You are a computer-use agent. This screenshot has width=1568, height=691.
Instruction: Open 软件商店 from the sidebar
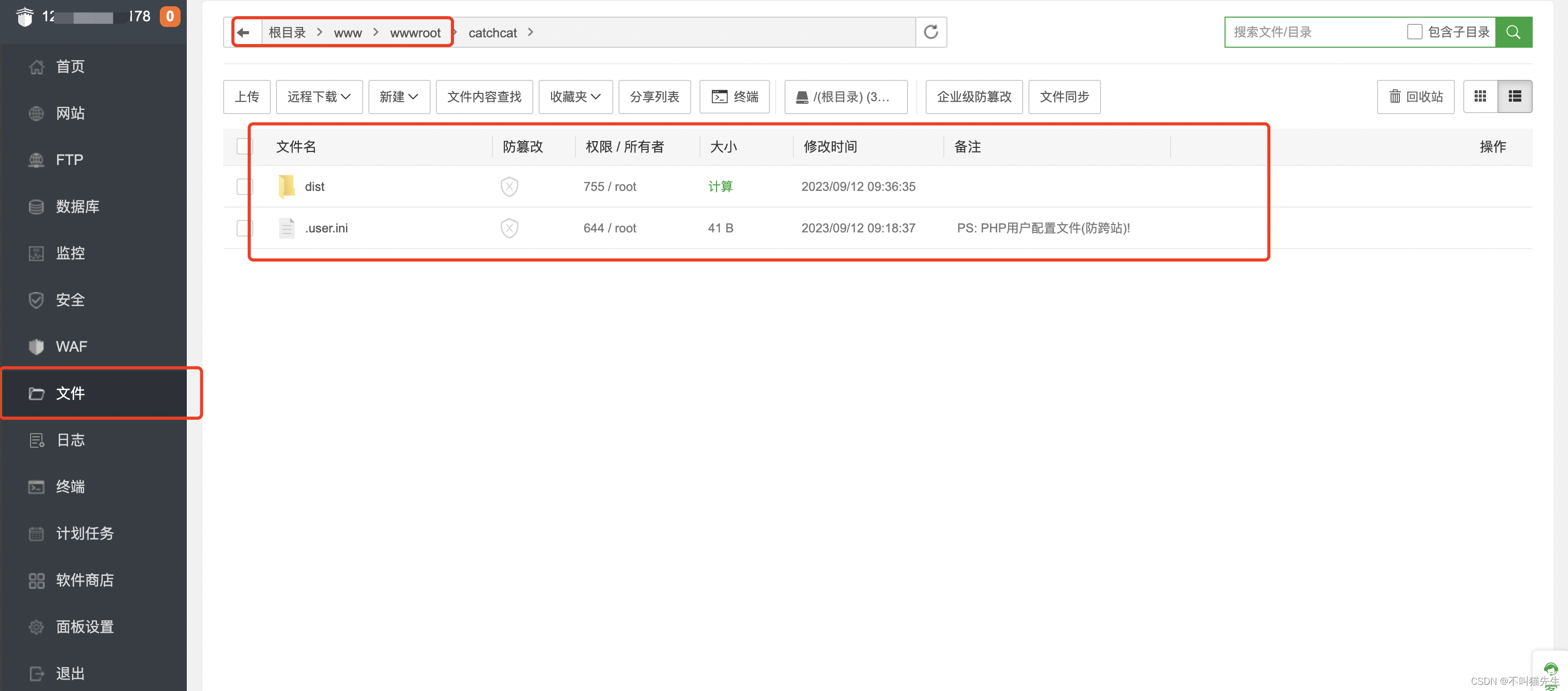pyautogui.click(x=93, y=579)
